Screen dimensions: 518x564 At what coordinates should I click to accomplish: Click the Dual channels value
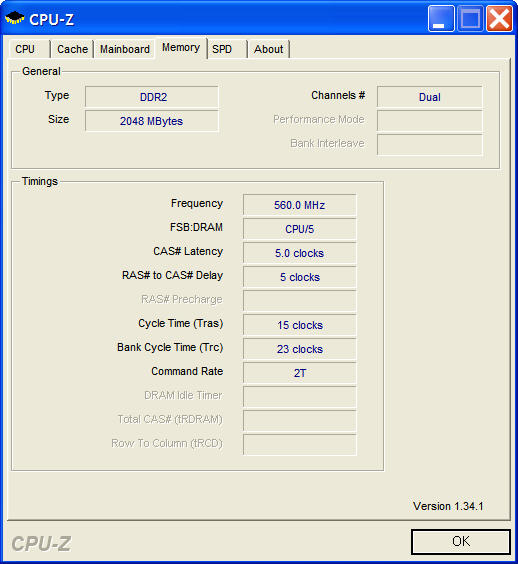[430, 97]
